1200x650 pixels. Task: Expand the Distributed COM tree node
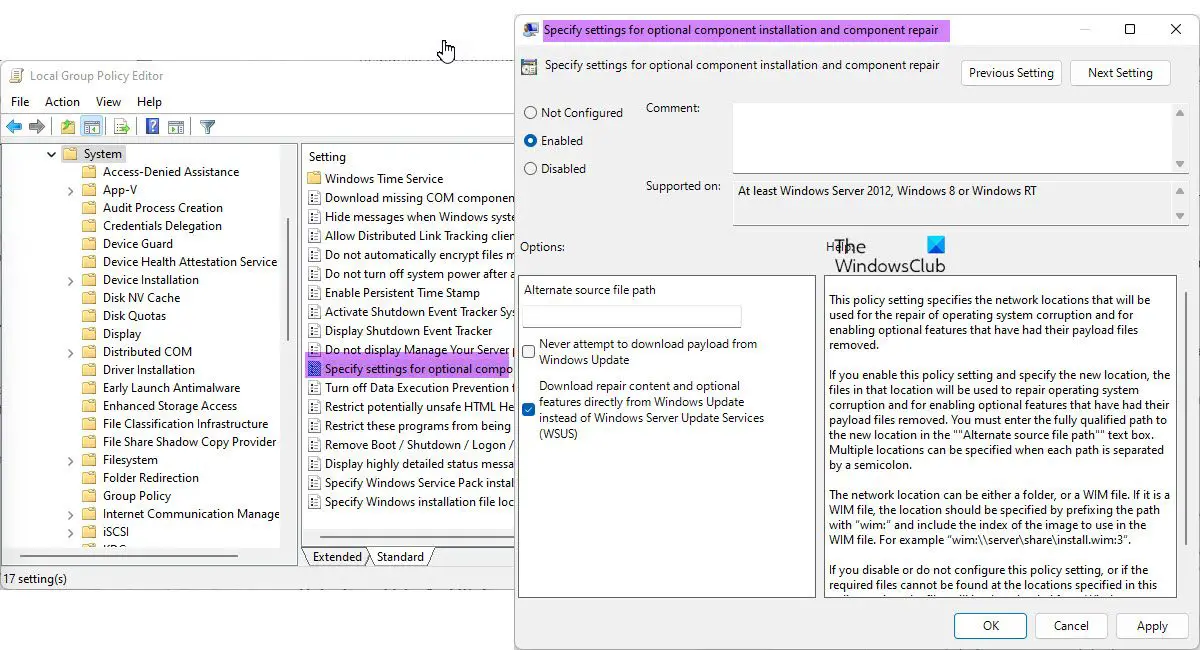pyautogui.click(x=71, y=352)
